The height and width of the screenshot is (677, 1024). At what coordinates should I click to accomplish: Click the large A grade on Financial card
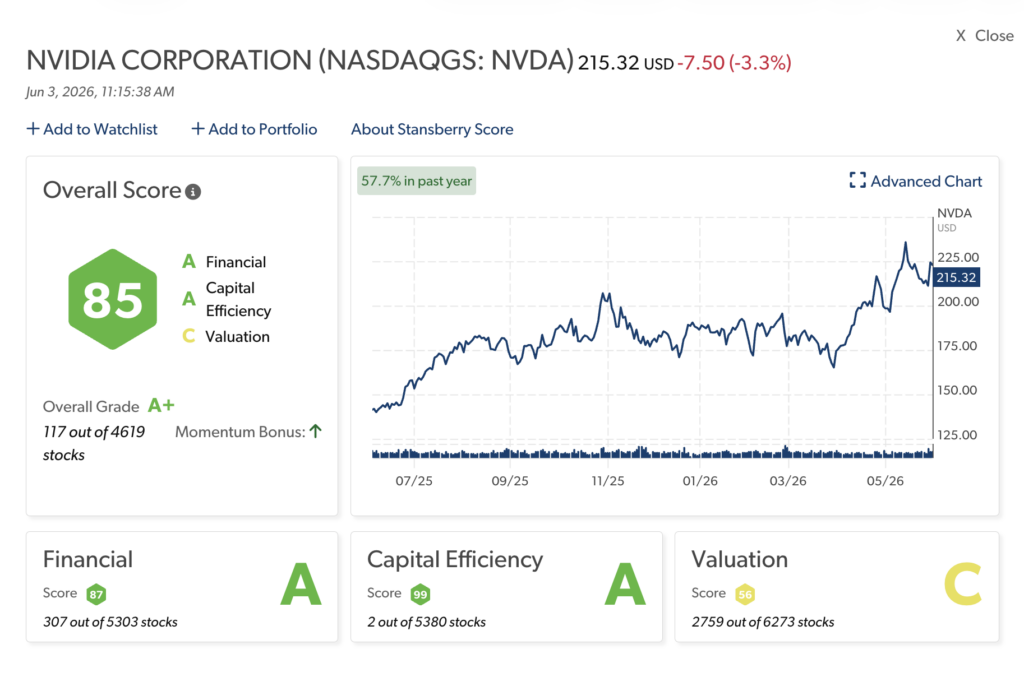pyautogui.click(x=300, y=584)
